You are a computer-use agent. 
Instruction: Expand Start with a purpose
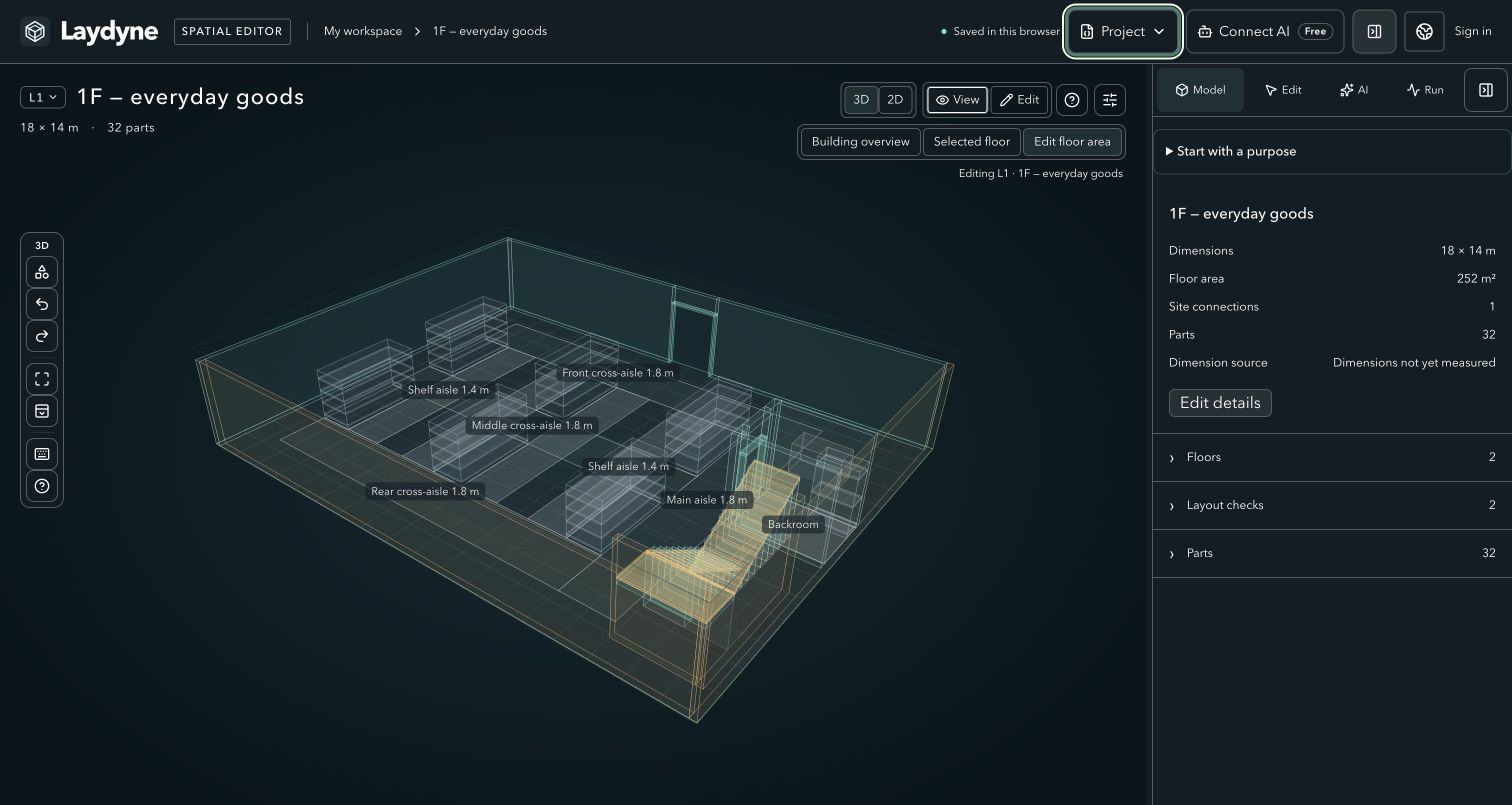click(x=1332, y=152)
